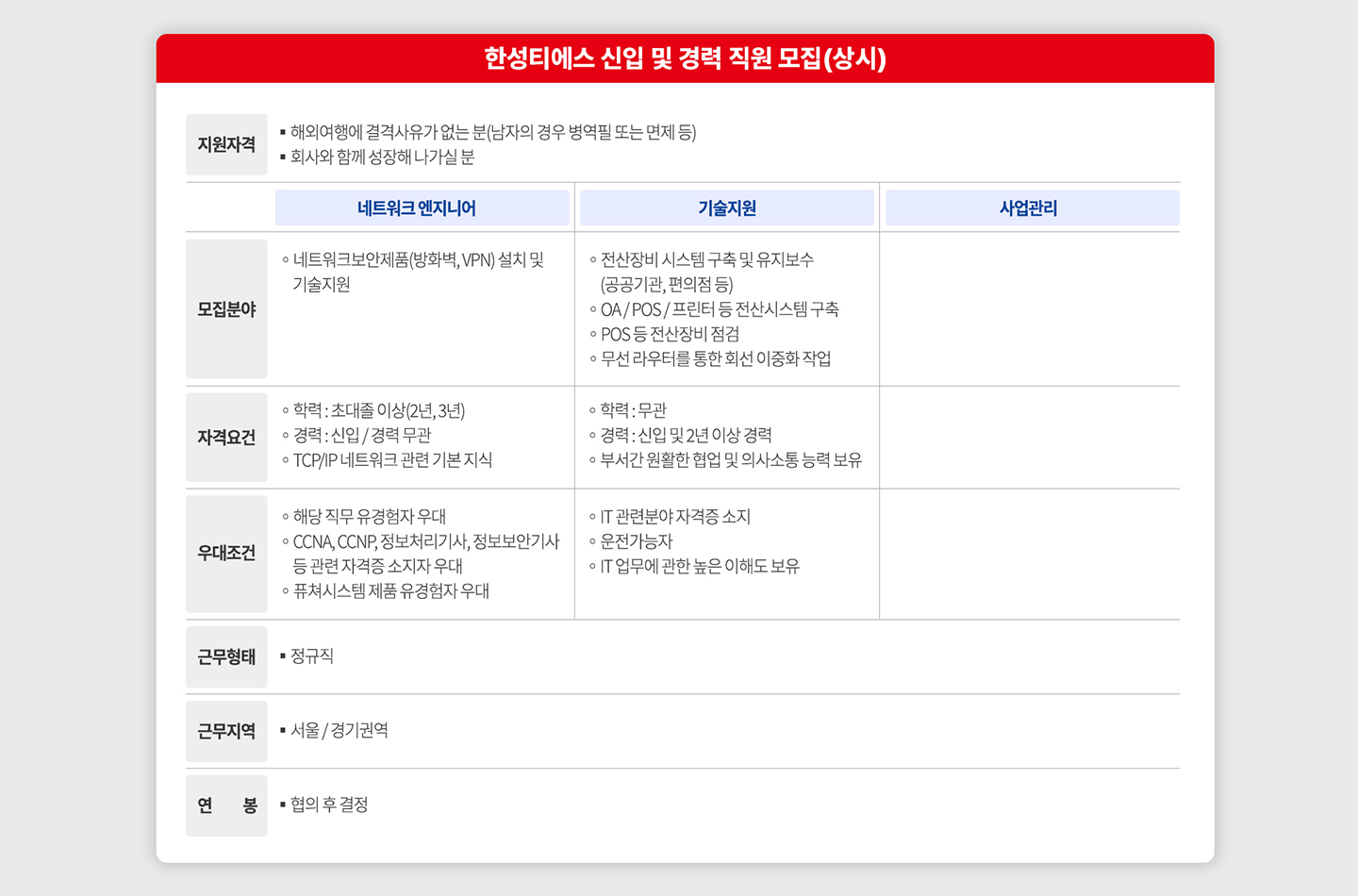Click the 네트워크보안제품(방화벽, VPN) 설치 및 기술지원 text

click(x=419, y=272)
